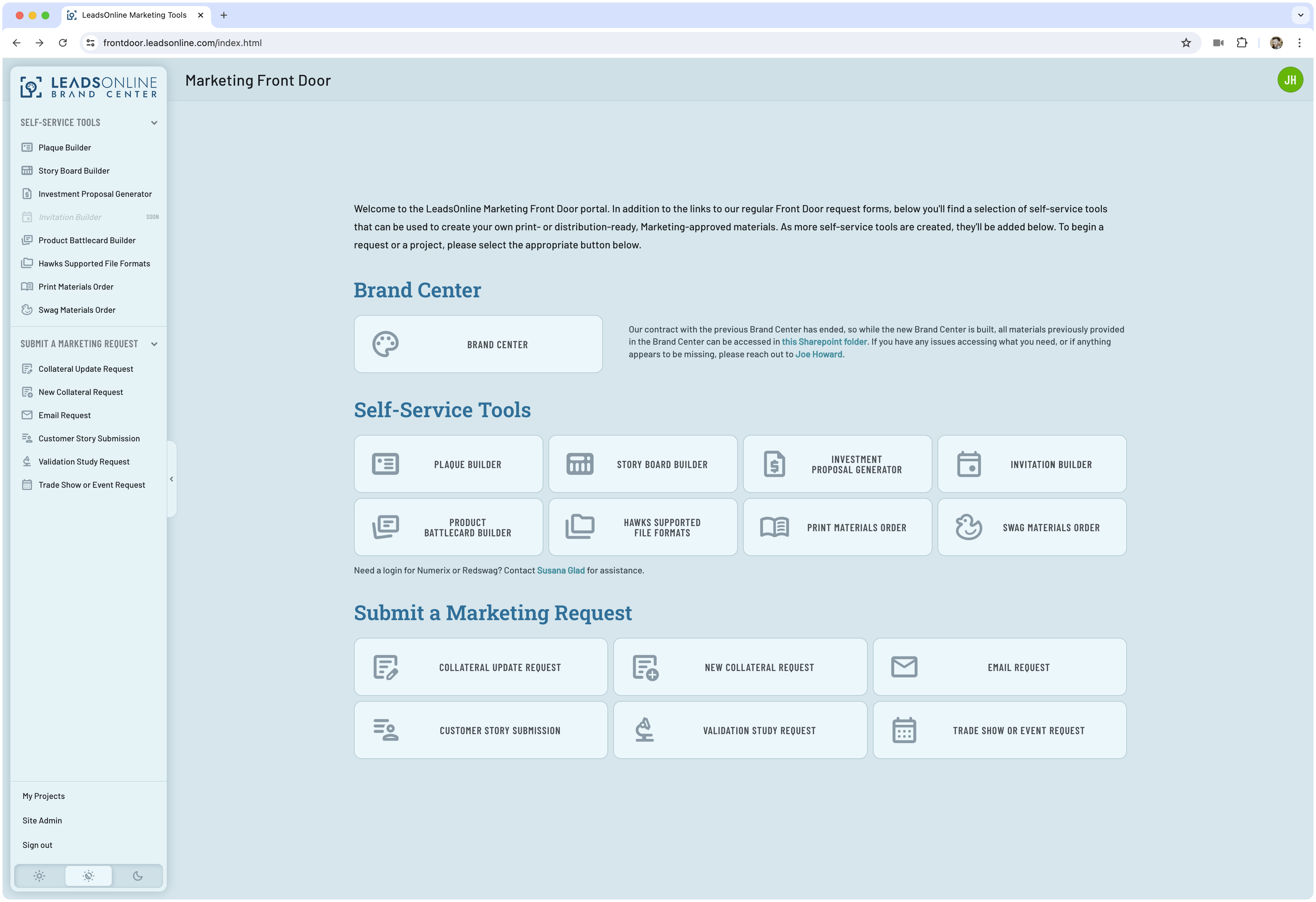The height and width of the screenshot is (902, 1316).
Task: Open the Customer Story Submission card
Action: point(481,730)
